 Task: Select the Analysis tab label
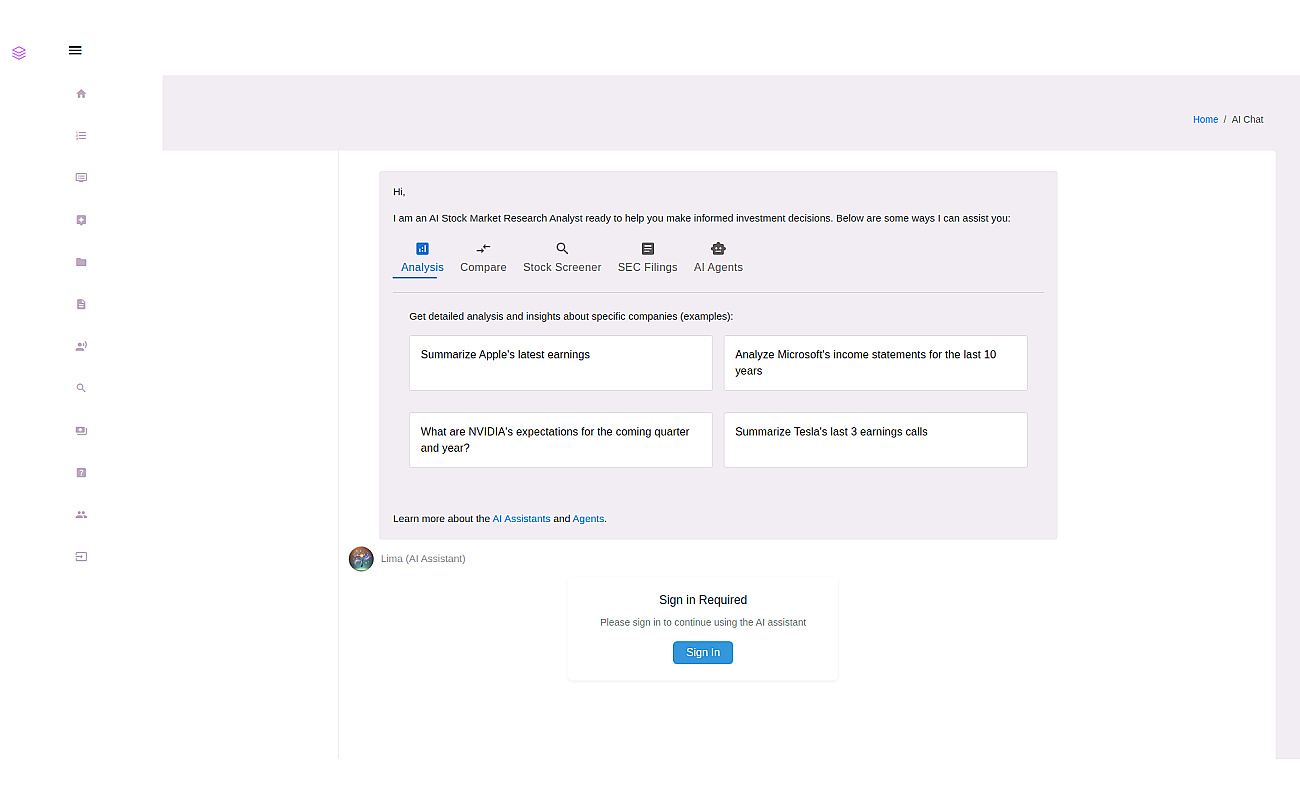(x=422, y=267)
